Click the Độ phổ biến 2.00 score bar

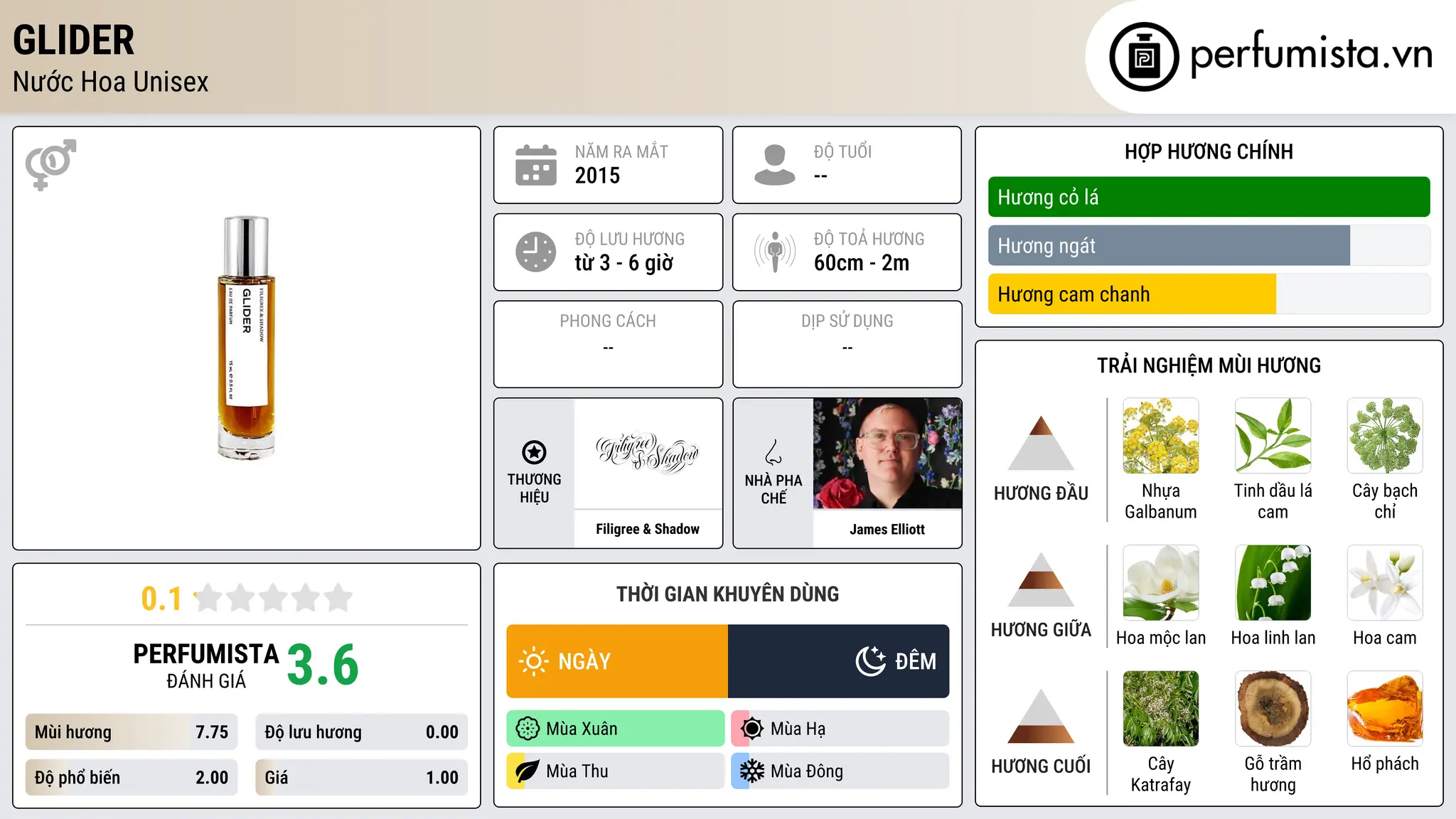[132, 778]
